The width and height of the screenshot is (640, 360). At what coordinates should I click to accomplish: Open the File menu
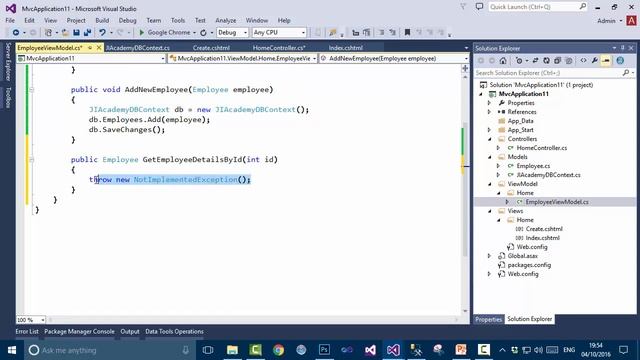click(10, 20)
